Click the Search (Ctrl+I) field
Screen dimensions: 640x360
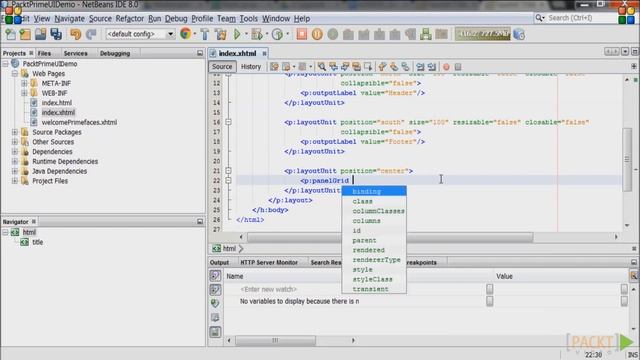(x=575, y=18)
